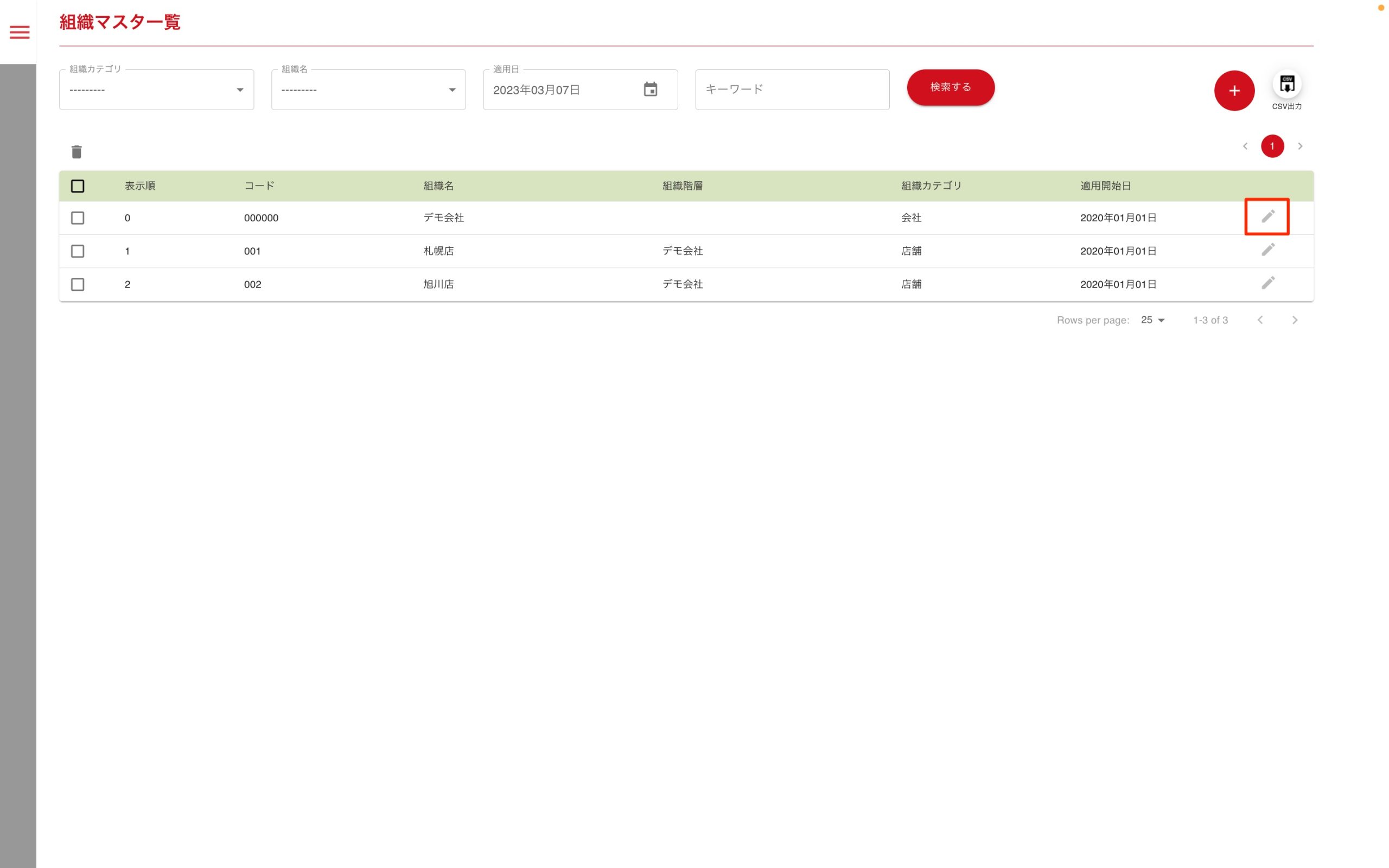Check the checkbox for 札幌店 row
Screen dimensions: 1389x868
pyautogui.click(x=78, y=251)
